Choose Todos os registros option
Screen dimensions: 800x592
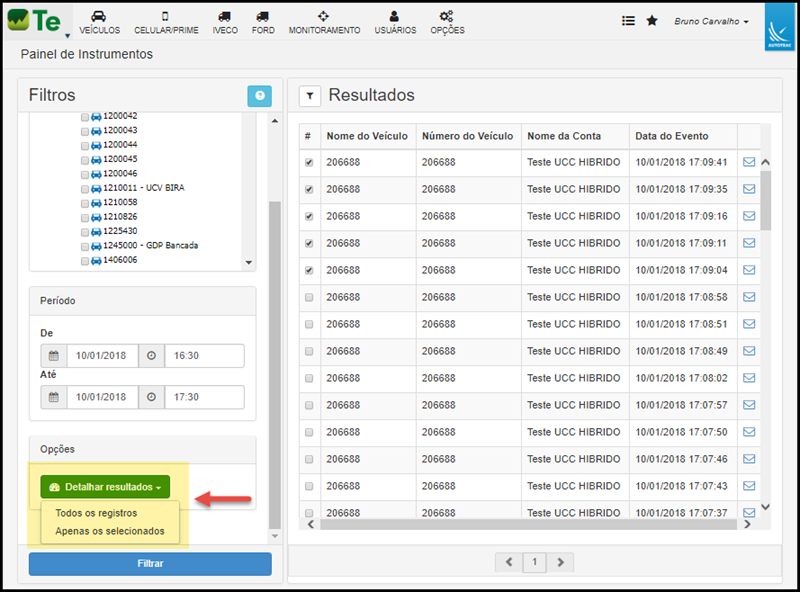(x=96, y=513)
